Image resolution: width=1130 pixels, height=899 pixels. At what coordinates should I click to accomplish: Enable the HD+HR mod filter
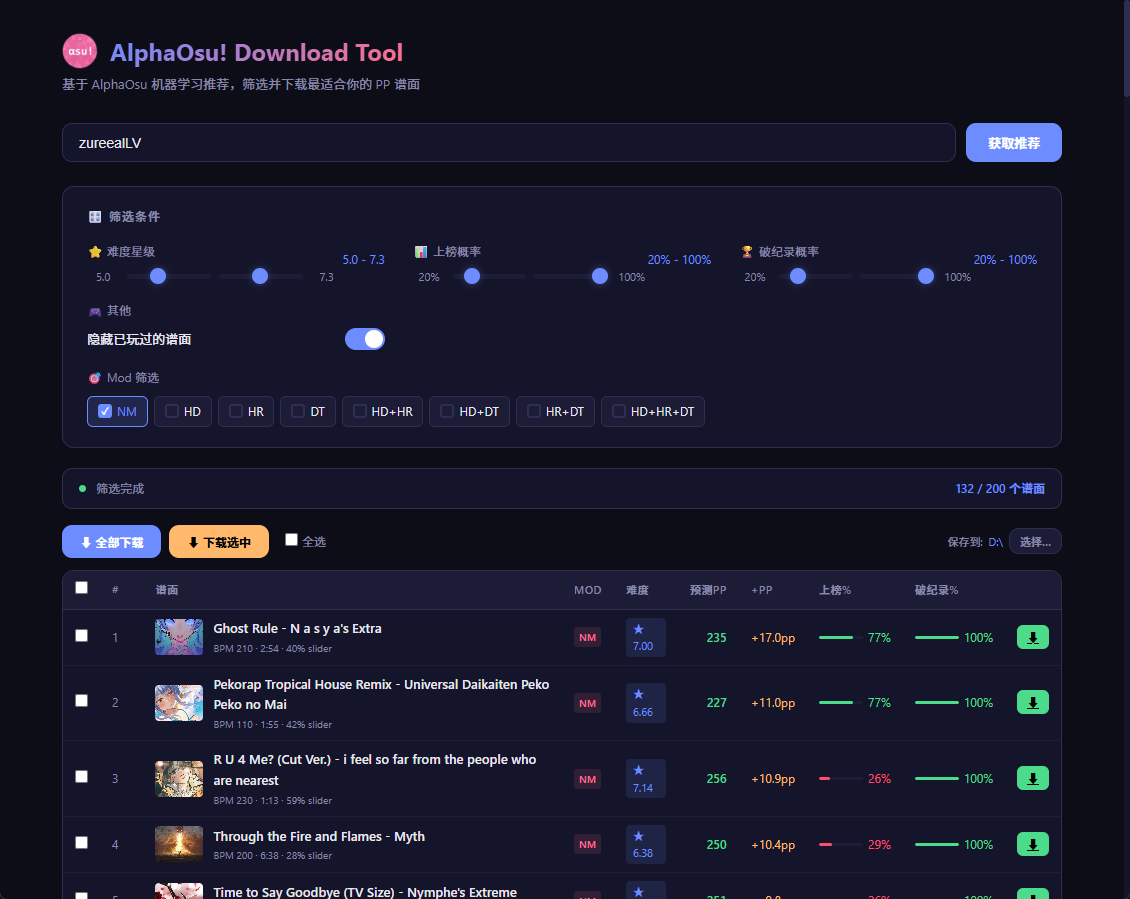point(383,412)
